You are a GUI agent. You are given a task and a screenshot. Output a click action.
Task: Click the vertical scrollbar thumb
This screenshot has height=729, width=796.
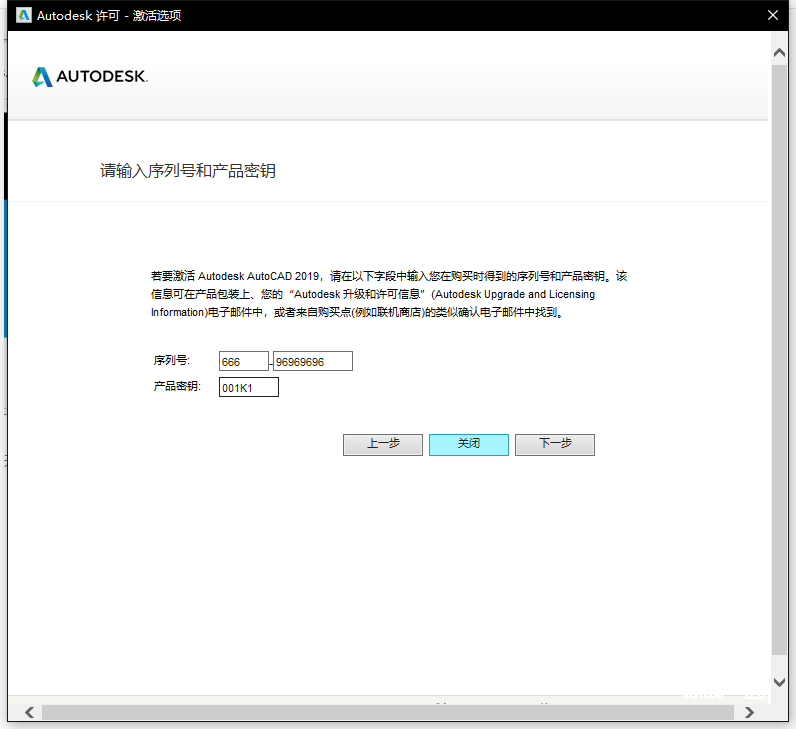click(780, 360)
